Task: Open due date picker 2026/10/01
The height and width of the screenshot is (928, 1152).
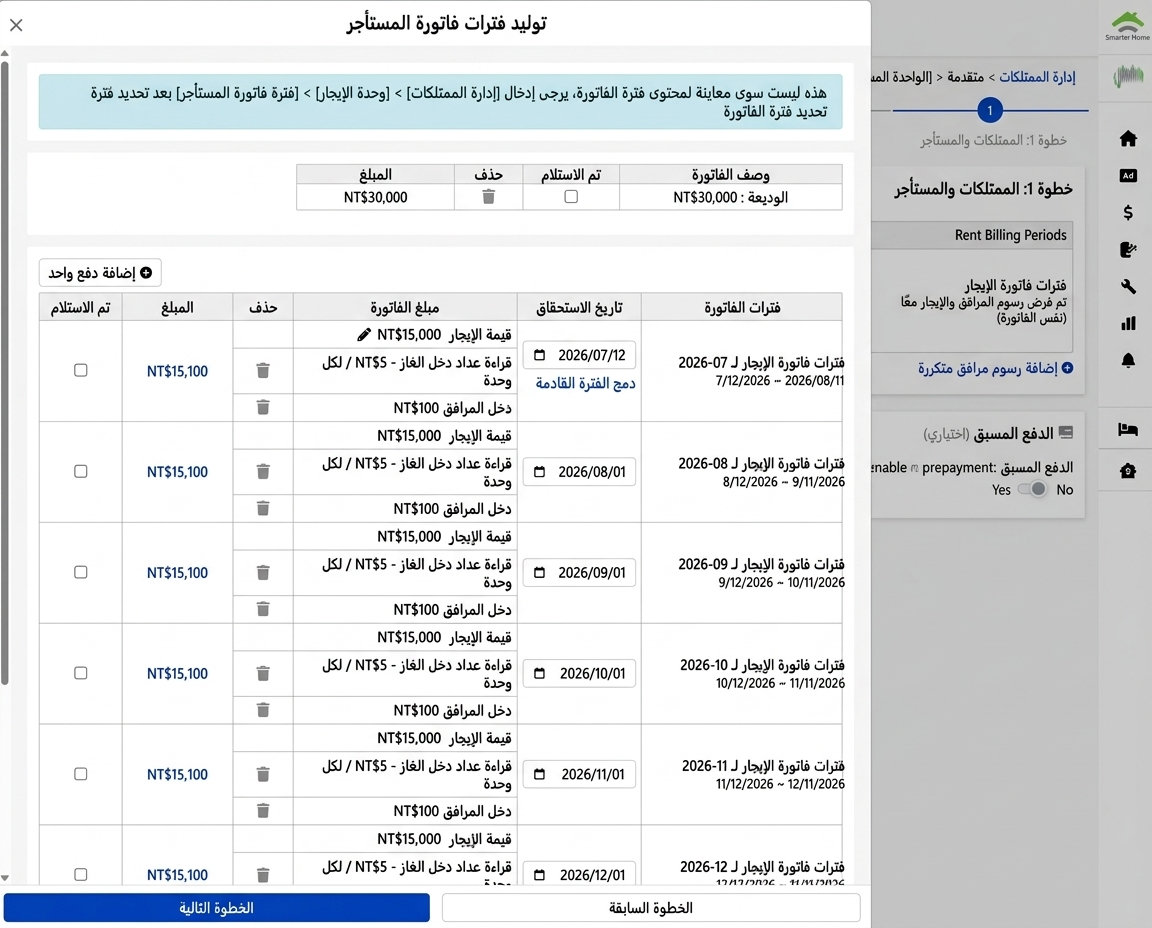Action: click(x=579, y=673)
